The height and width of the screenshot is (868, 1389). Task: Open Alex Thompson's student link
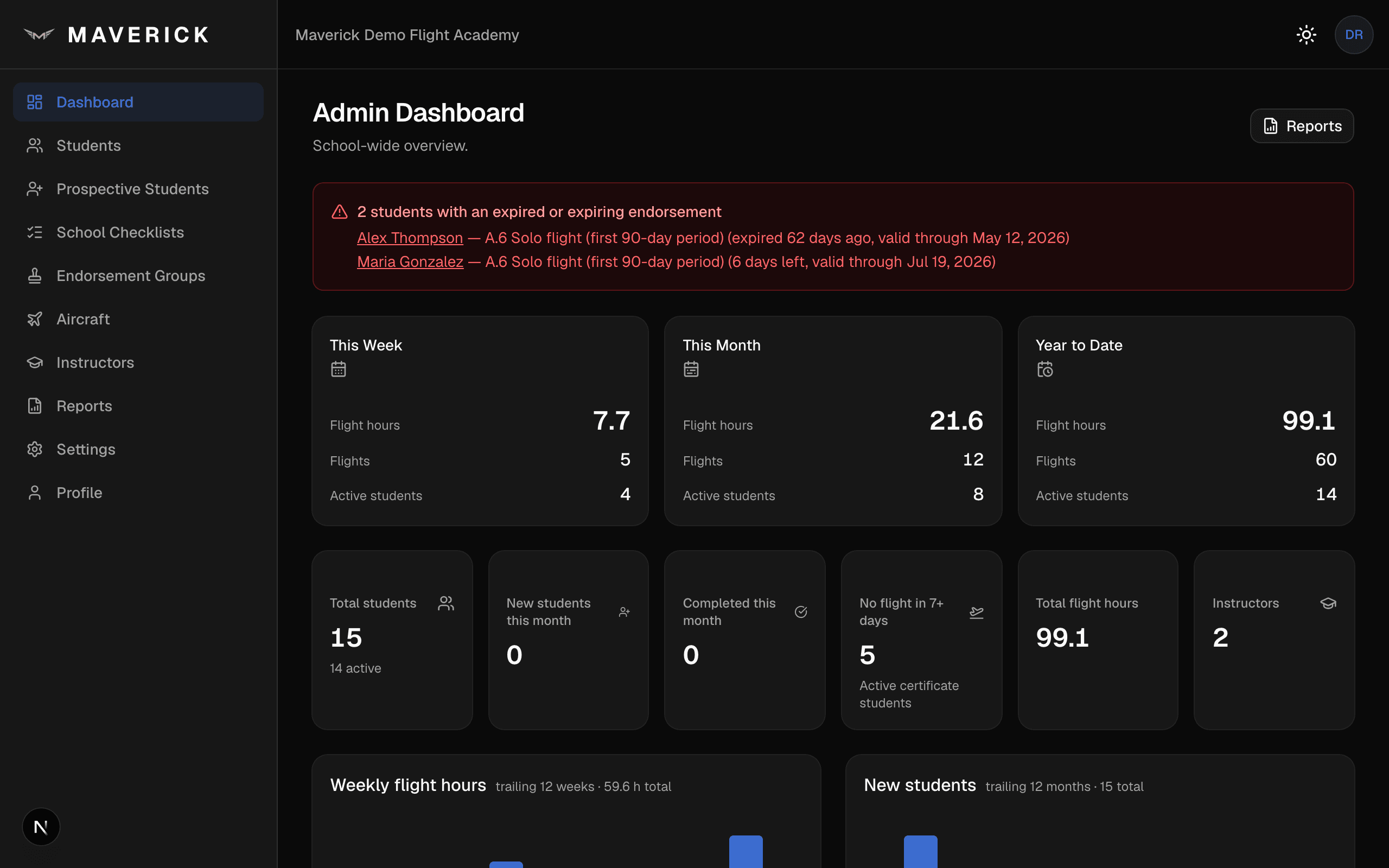410,238
